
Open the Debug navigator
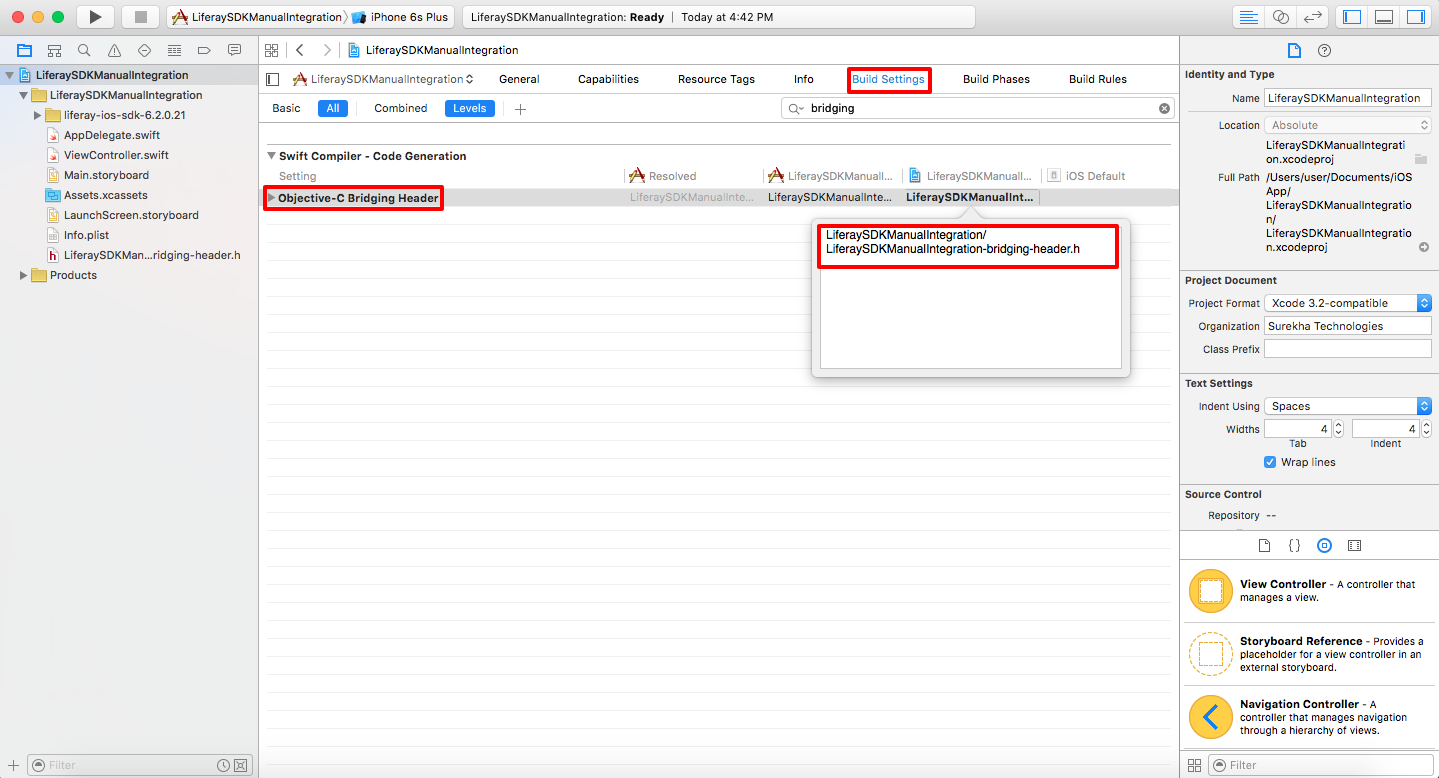tap(174, 50)
